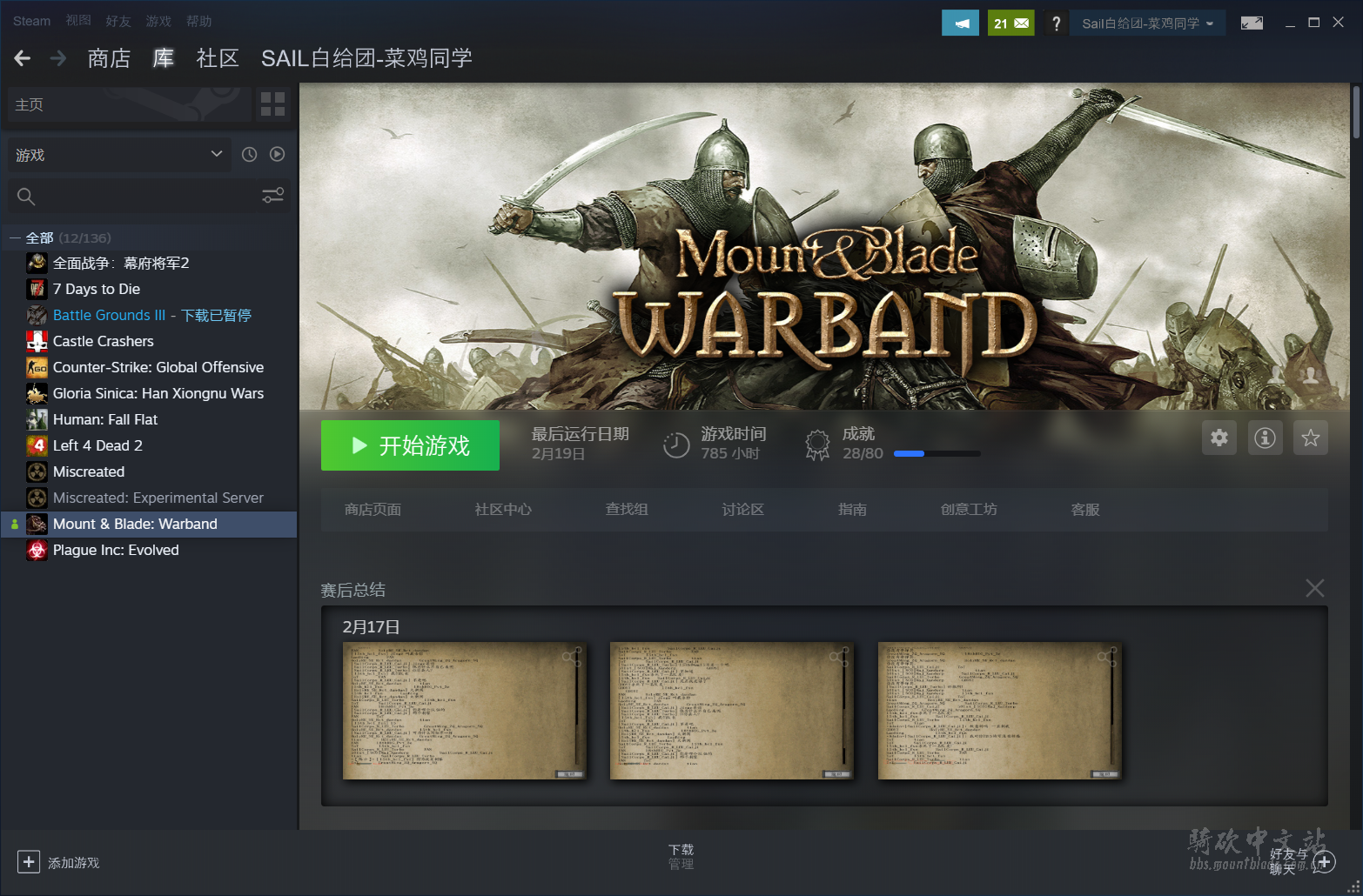Click the question mark help icon
1363x896 pixels.
pos(1056,23)
